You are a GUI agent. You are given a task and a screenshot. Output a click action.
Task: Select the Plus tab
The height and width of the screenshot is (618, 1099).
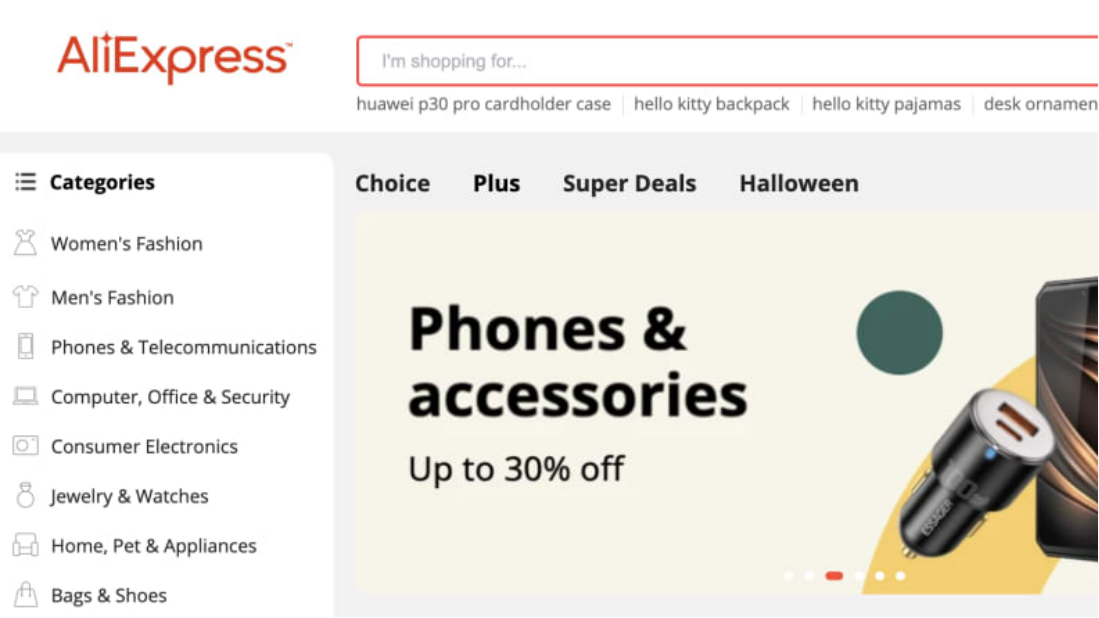pyautogui.click(x=496, y=184)
